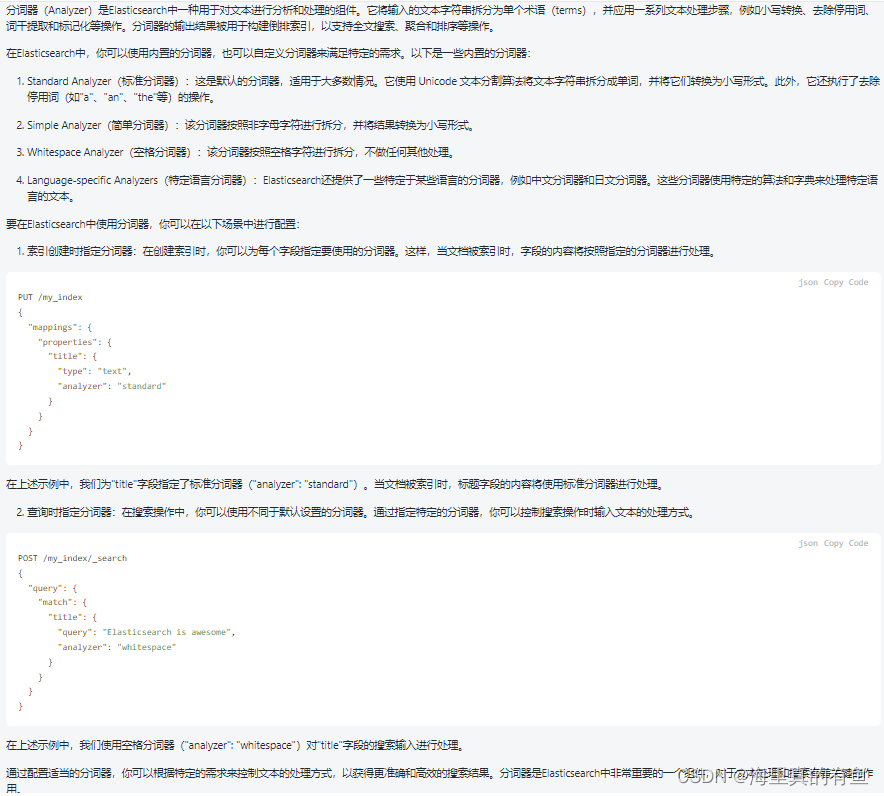Click the Whitespace Analyzer list item
Viewport: 884px width, 796px height.
point(236,152)
